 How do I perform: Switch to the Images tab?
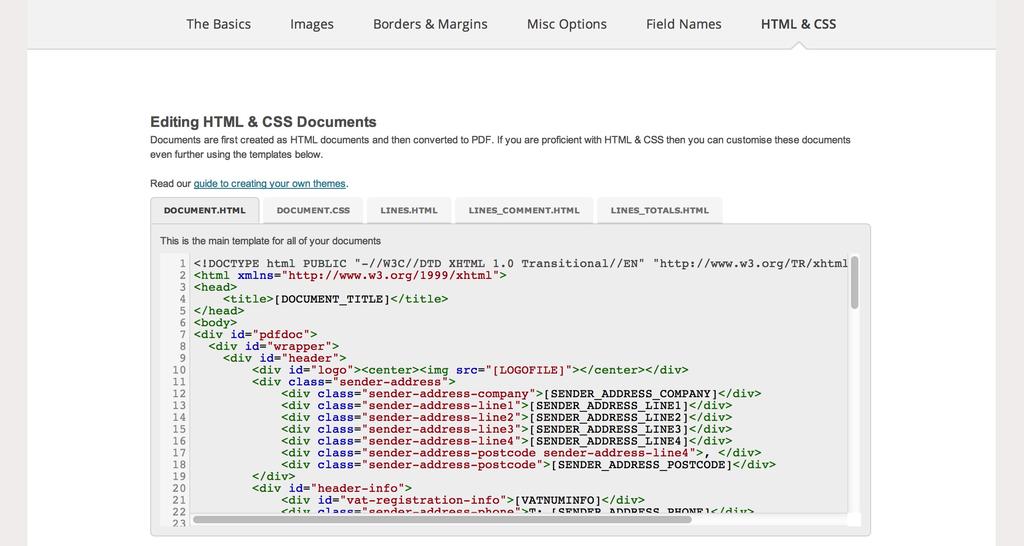point(312,24)
